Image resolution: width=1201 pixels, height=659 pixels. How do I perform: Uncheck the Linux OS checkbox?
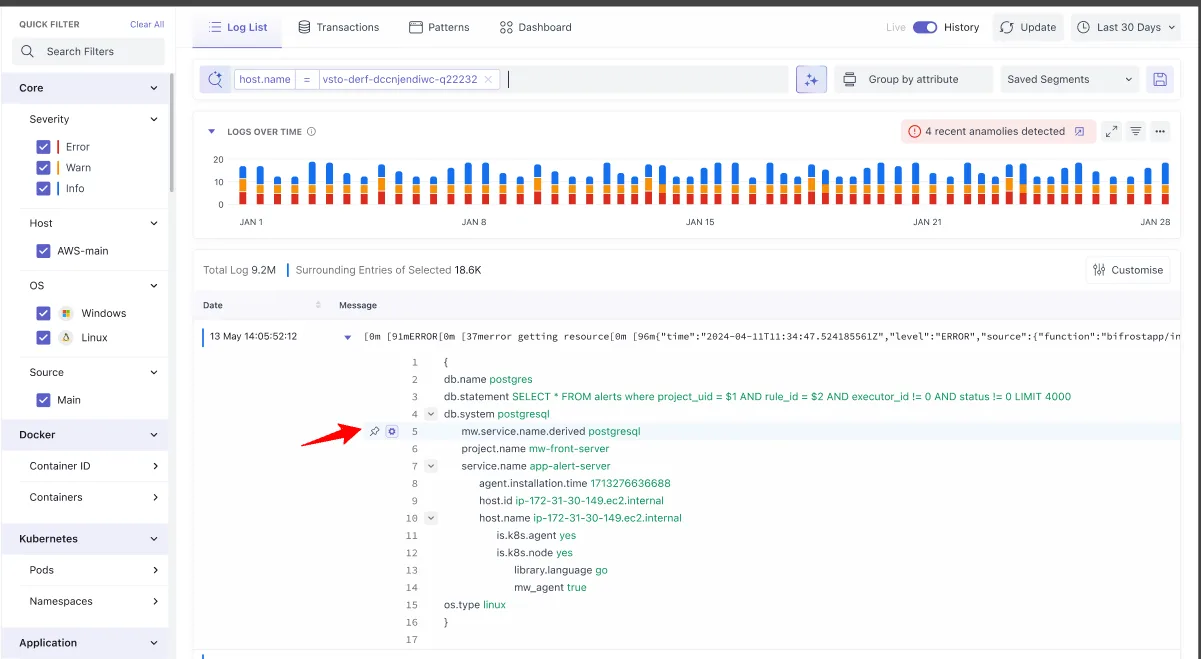coord(43,337)
